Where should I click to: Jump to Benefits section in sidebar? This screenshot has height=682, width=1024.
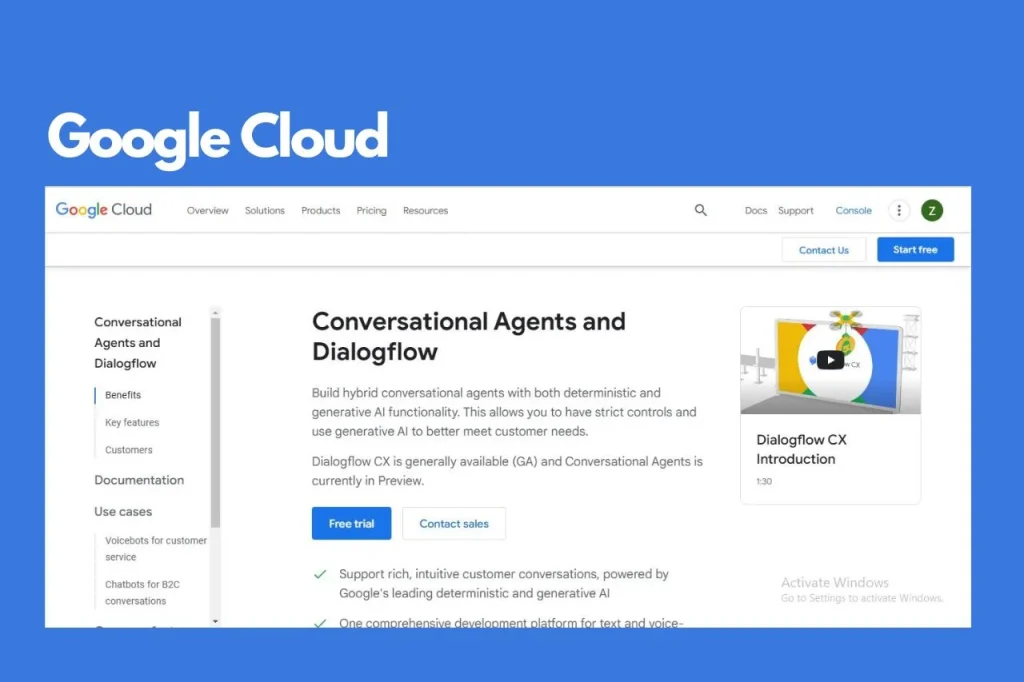(x=123, y=395)
